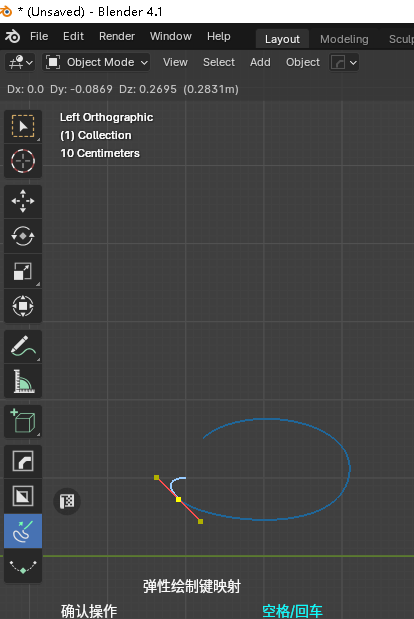Open the Object Mode dropdown
The width and height of the screenshot is (414, 619).
point(96,62)
